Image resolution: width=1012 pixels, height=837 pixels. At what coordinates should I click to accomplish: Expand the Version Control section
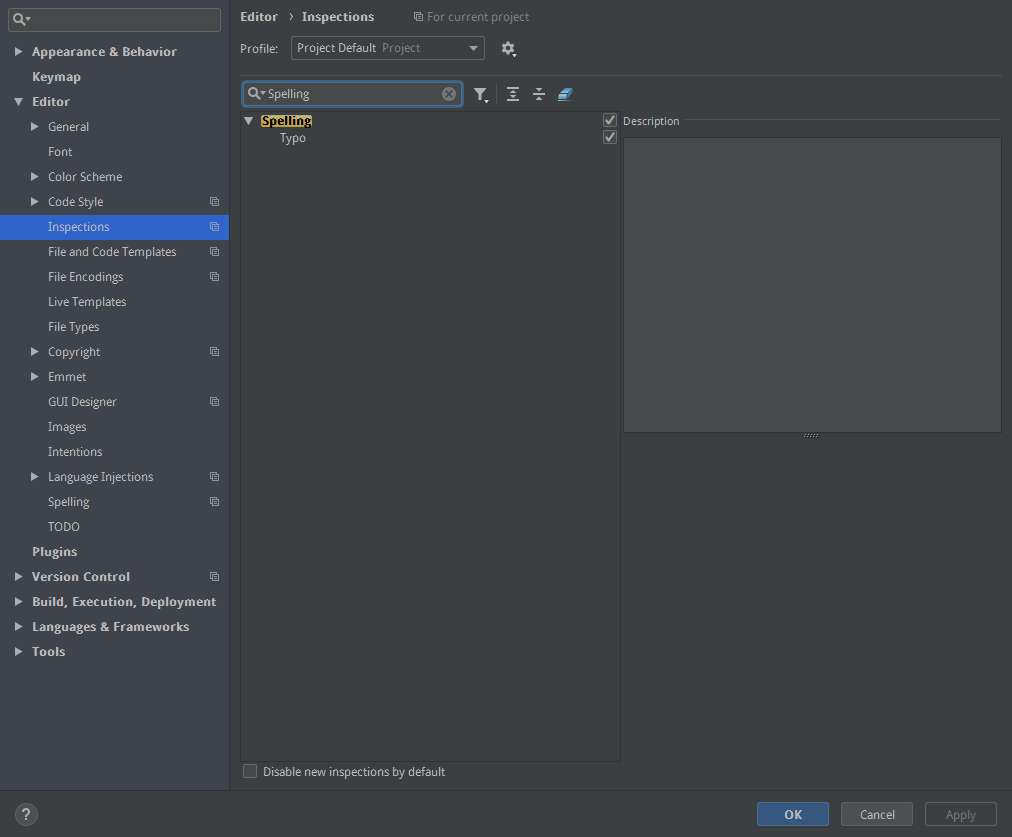18,577
